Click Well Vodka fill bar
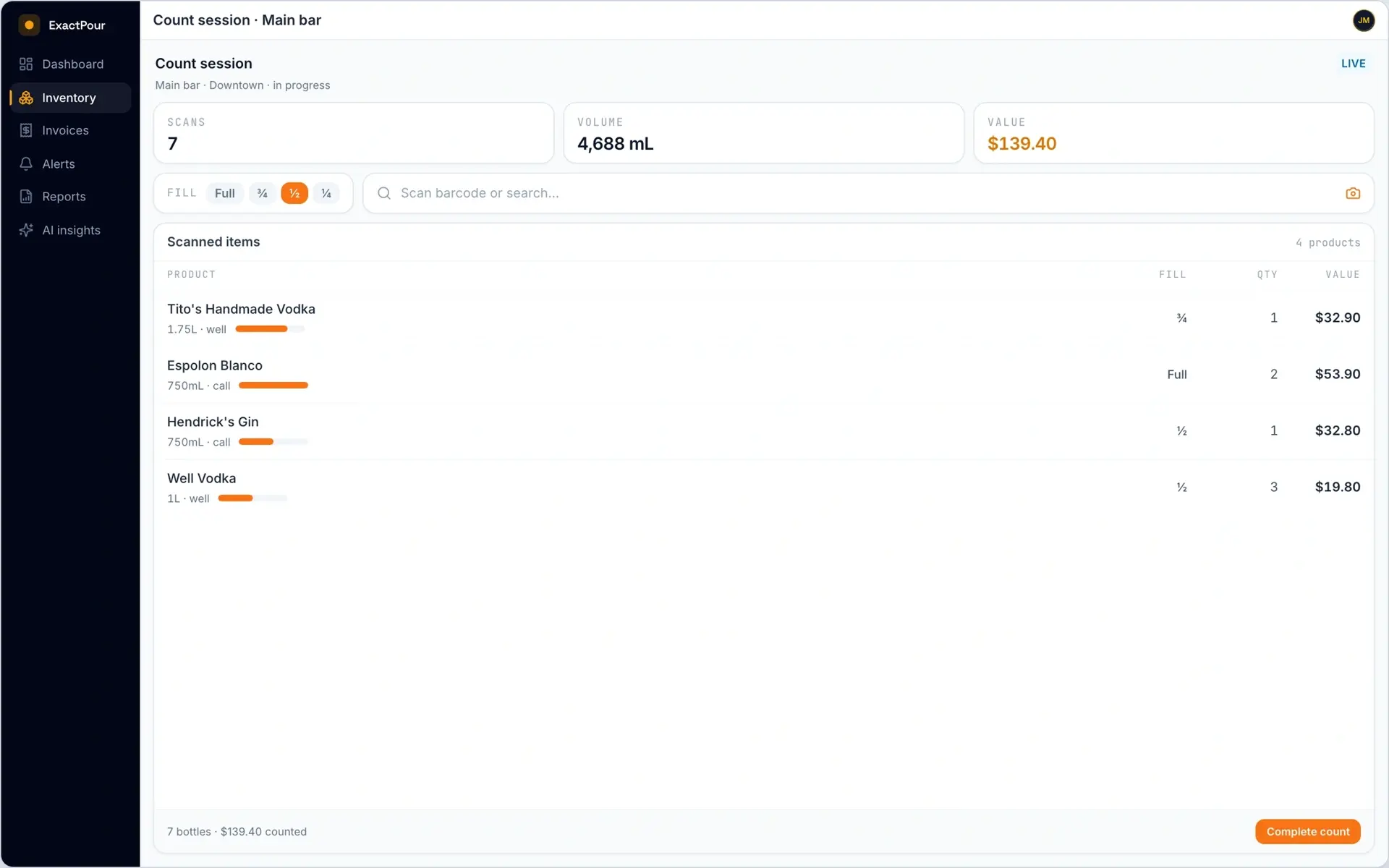Viewport: 1389px width, 868px height. click(252, 498)
